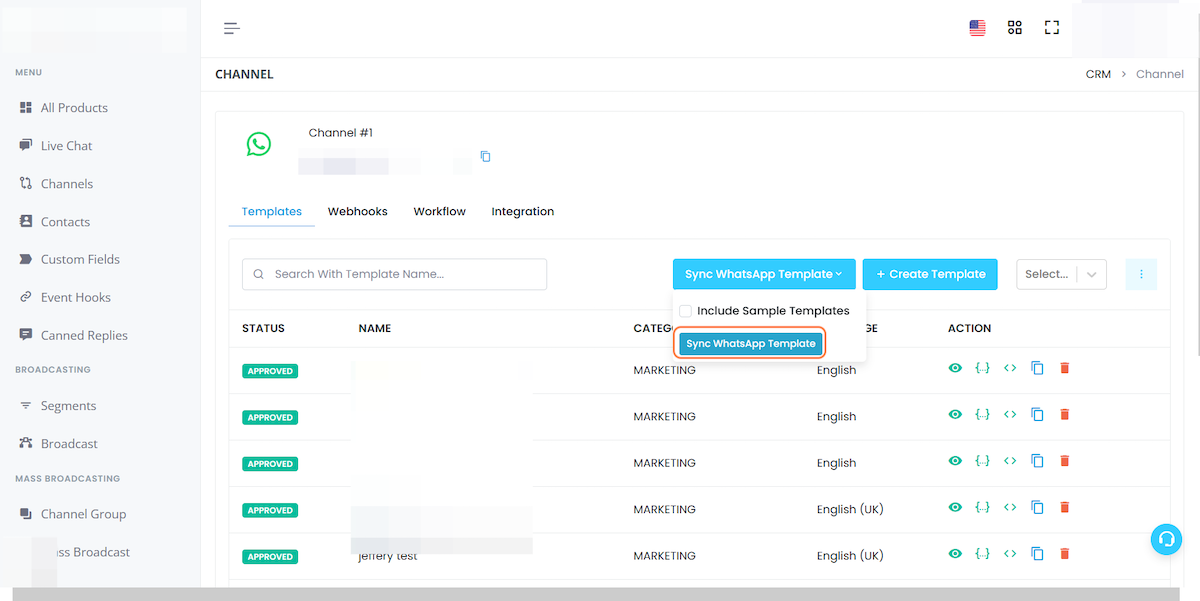Open Custom Fields in the sidebar
The image size is (1200, 601).
(80, 259)
